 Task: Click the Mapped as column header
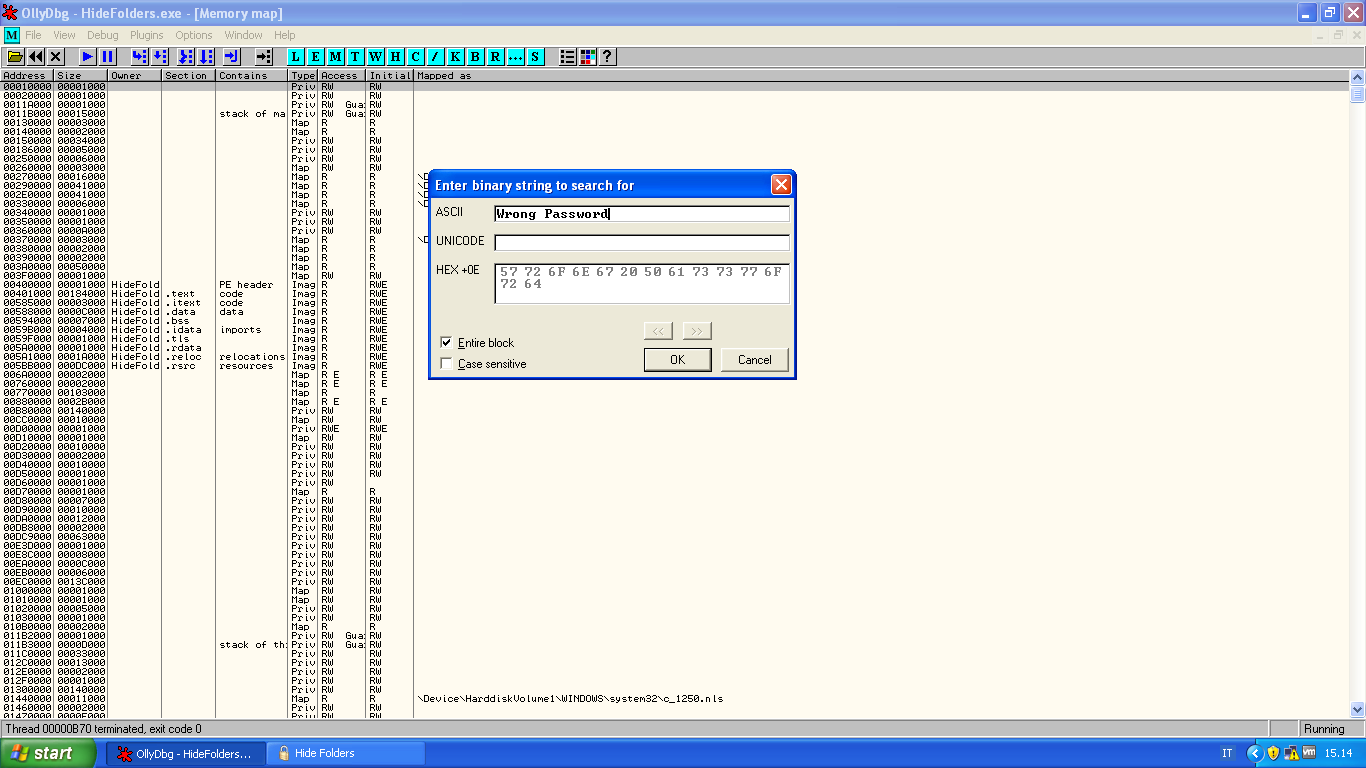coord(881,76)
